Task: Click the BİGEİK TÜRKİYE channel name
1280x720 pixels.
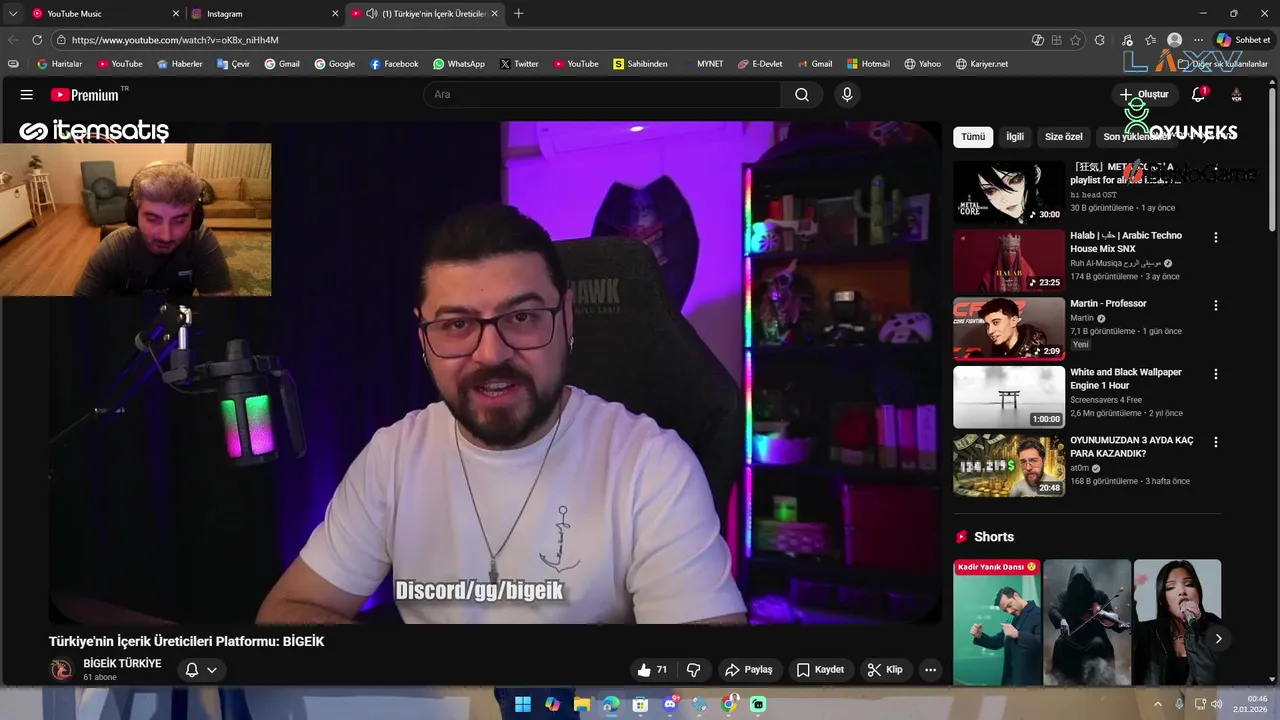Action: tap(122, 663)
